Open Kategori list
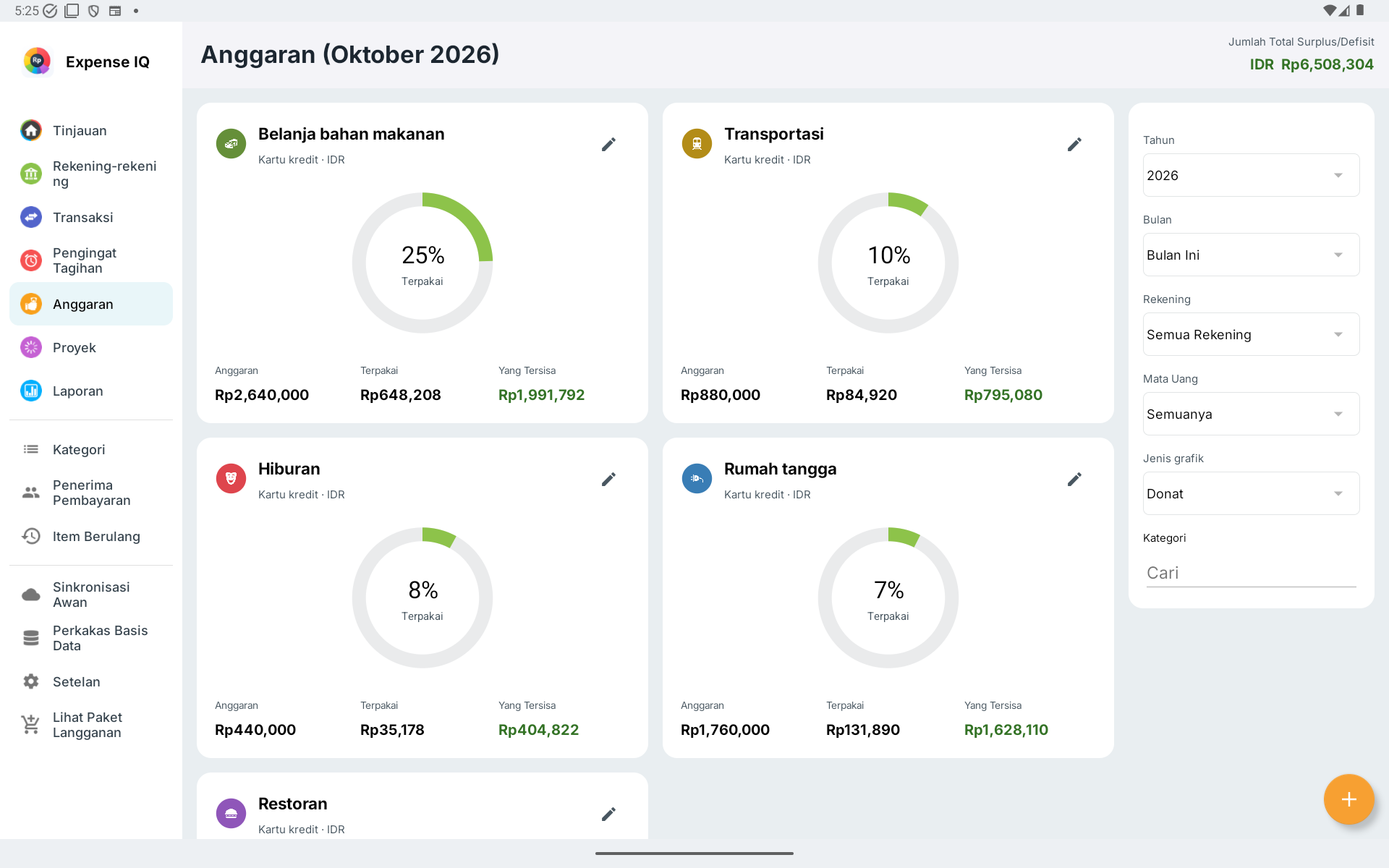 tap(91, 450)
